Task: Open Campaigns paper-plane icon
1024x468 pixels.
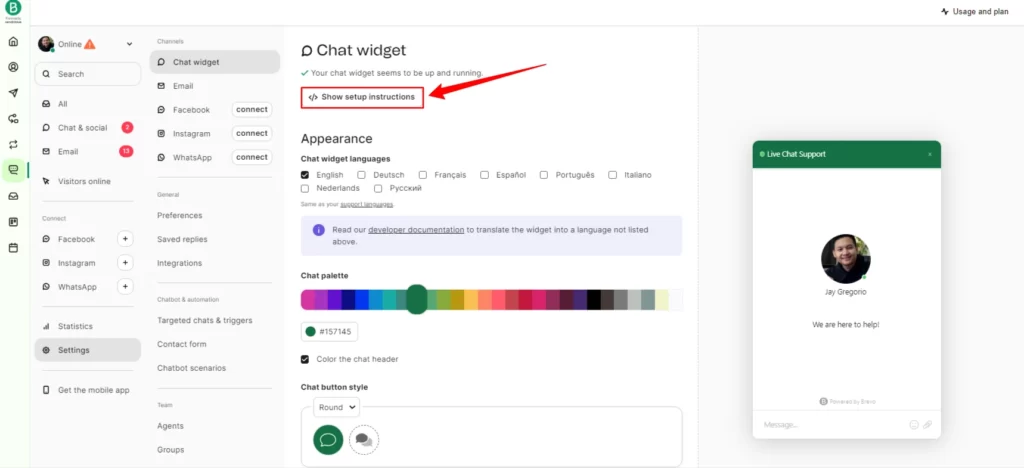Action: pos(13,93)
